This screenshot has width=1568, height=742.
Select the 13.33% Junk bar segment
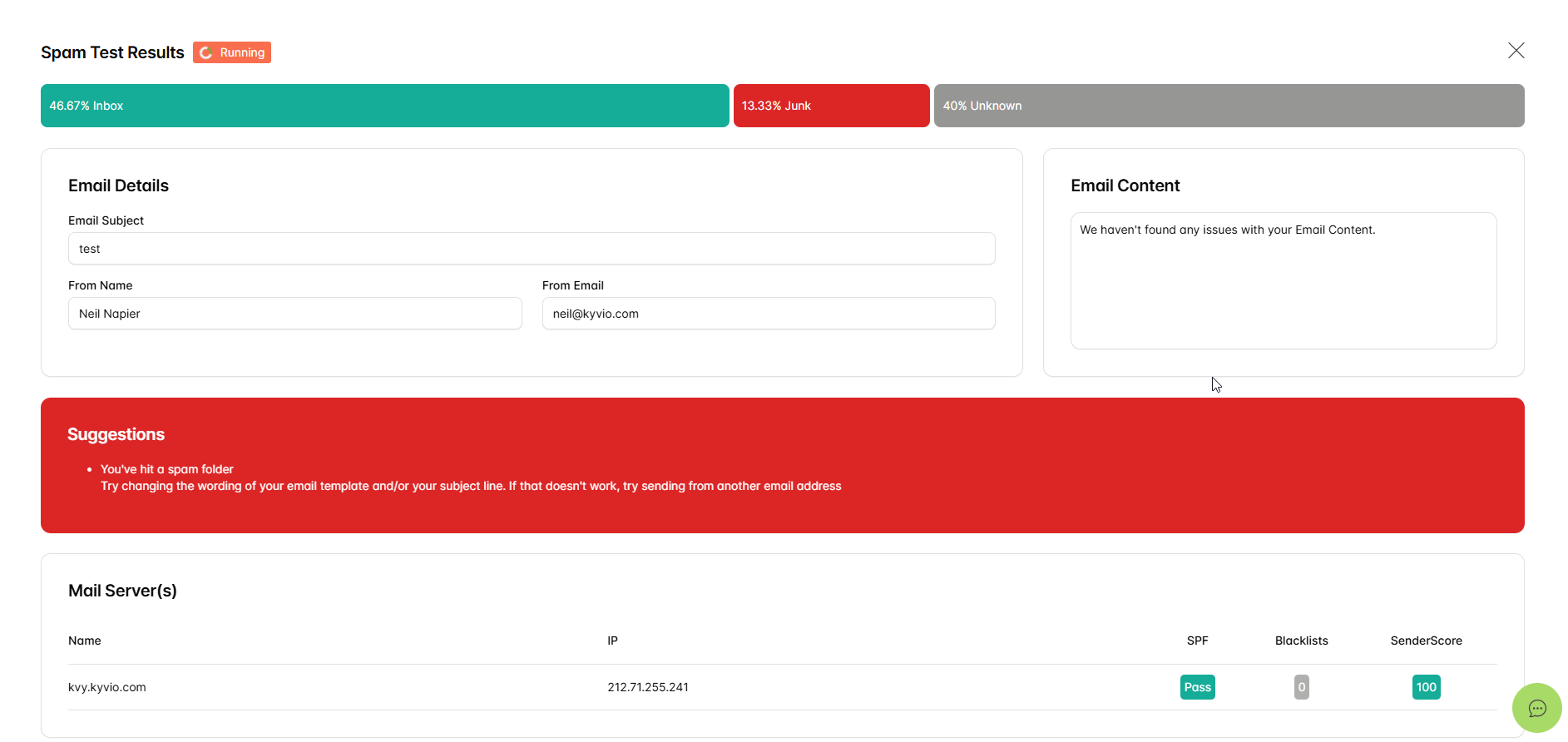click(x=832, y=106)
